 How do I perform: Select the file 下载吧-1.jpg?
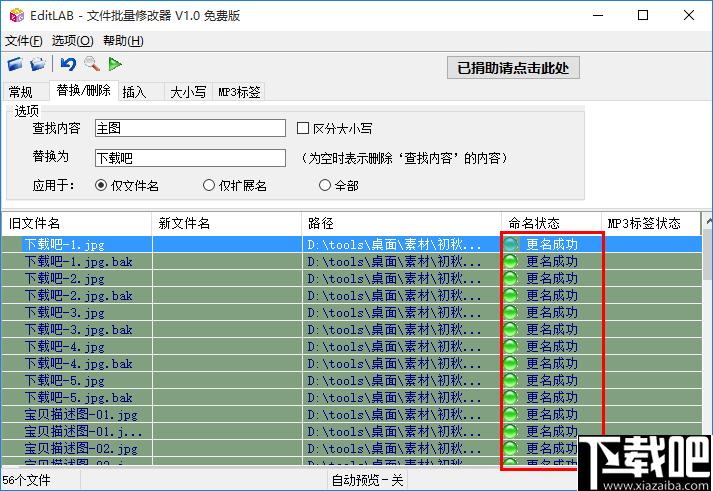65,245
